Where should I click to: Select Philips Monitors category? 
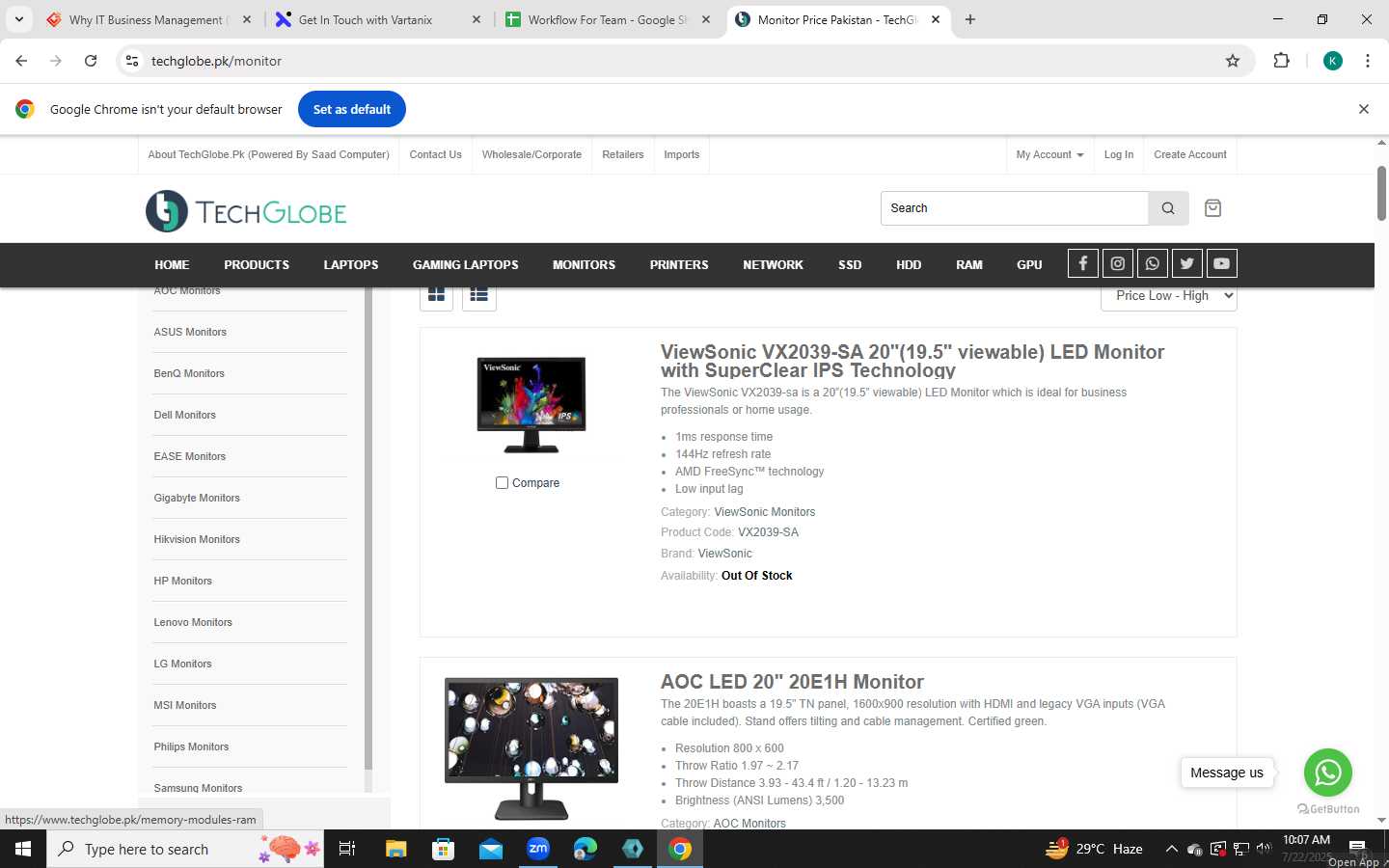pyautogui.click(x=191, y=746)
